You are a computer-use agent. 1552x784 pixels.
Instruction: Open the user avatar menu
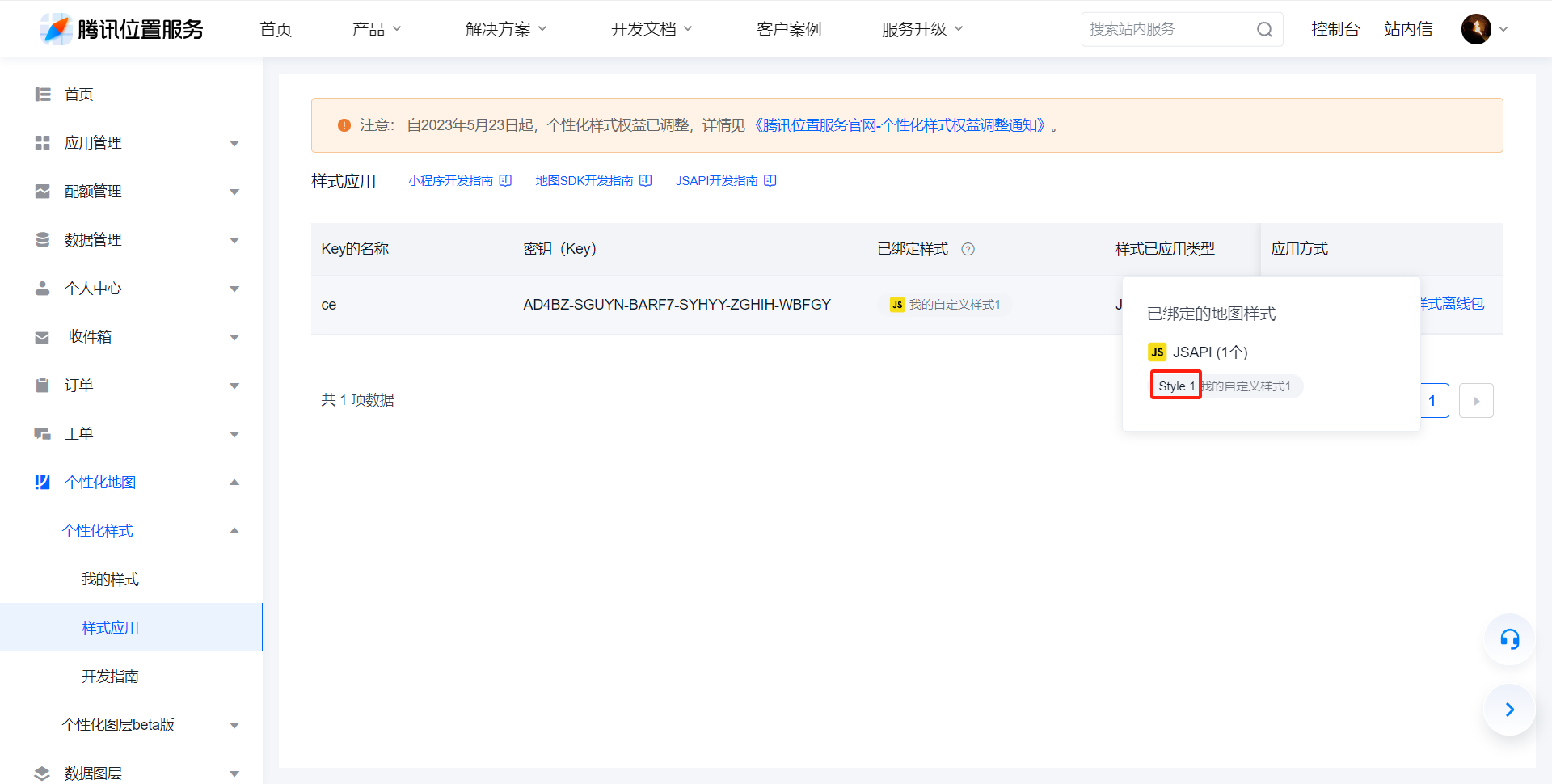(1484, 29)
